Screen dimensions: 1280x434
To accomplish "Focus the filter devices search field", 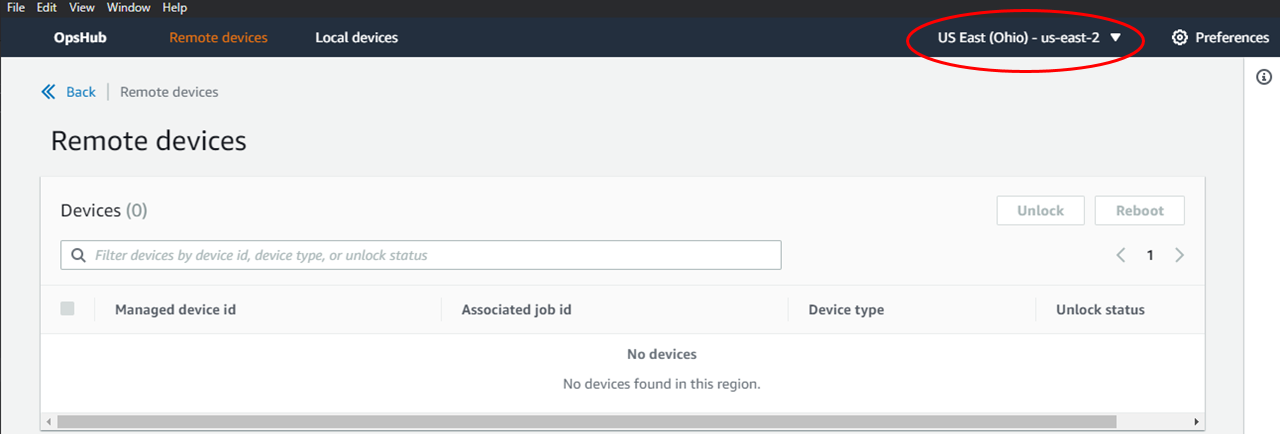I will [x=430, y=256].
